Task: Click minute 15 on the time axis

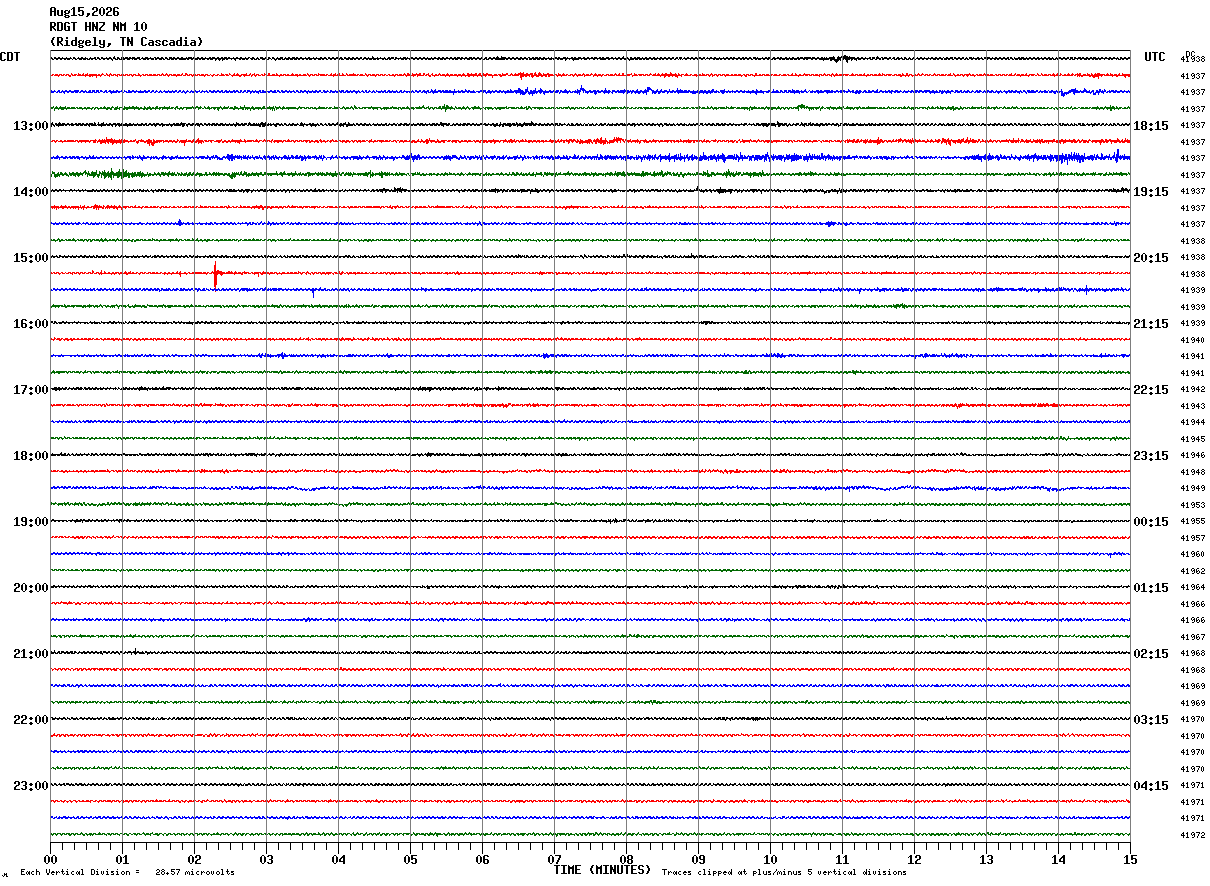Action: (x=1130, y=859)
